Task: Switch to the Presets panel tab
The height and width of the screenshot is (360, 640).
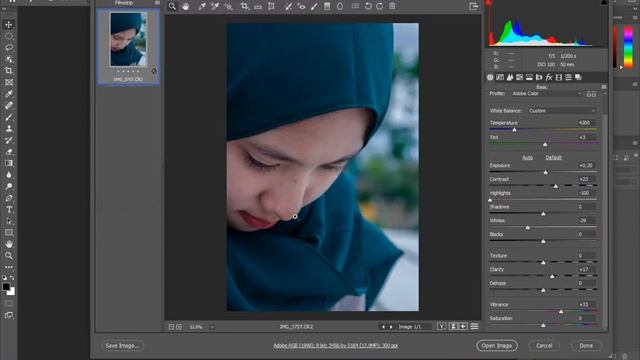Action: click(569, 77)
